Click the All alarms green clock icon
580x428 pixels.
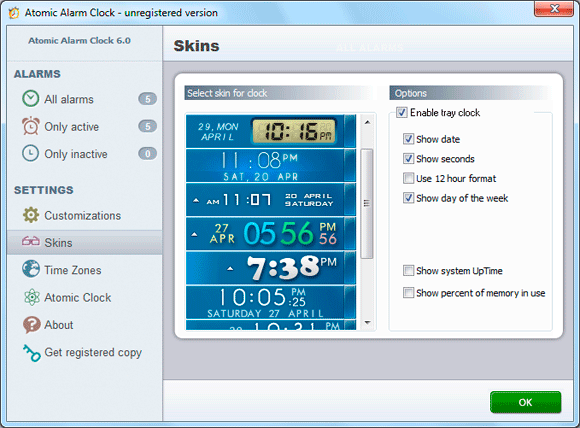(30, 99)
